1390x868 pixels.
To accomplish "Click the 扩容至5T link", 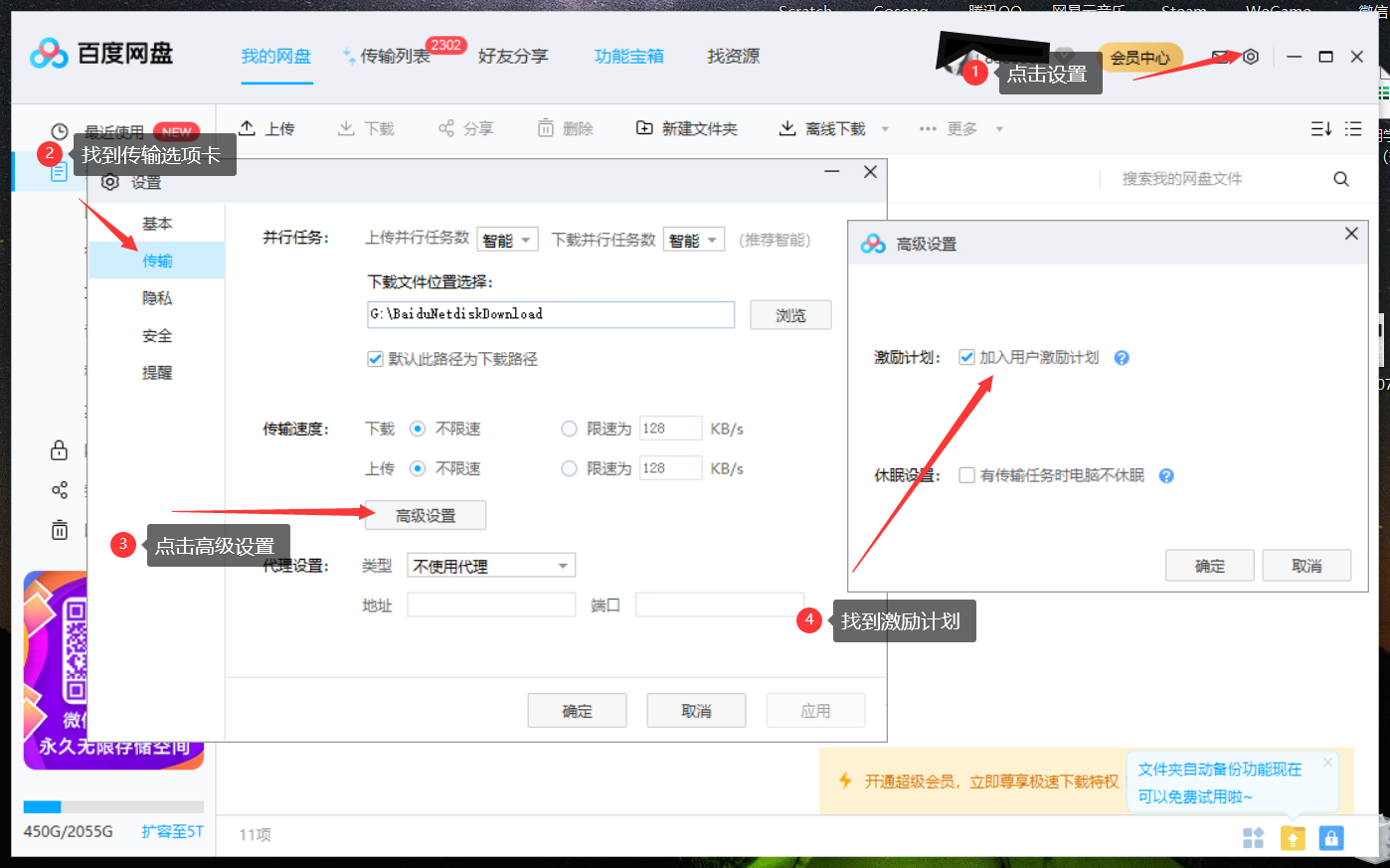I will point(171,831).
